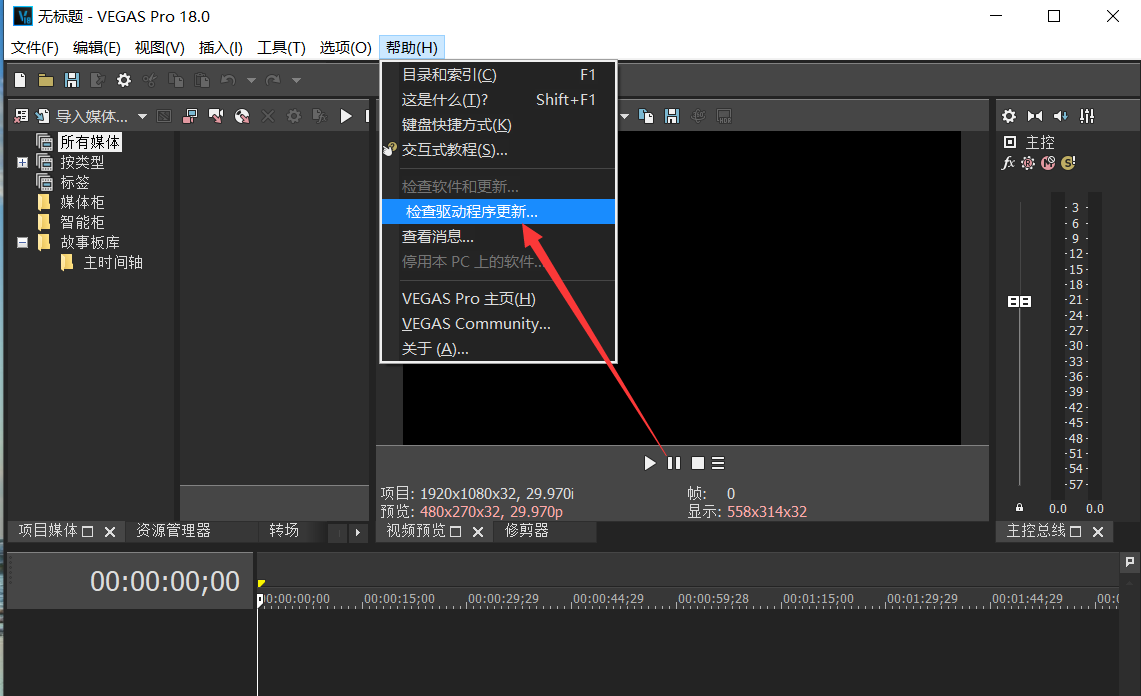Choose 键盘快捷方式(K) menu entry
Viewport: 1141px width, 696px height.
498,124
